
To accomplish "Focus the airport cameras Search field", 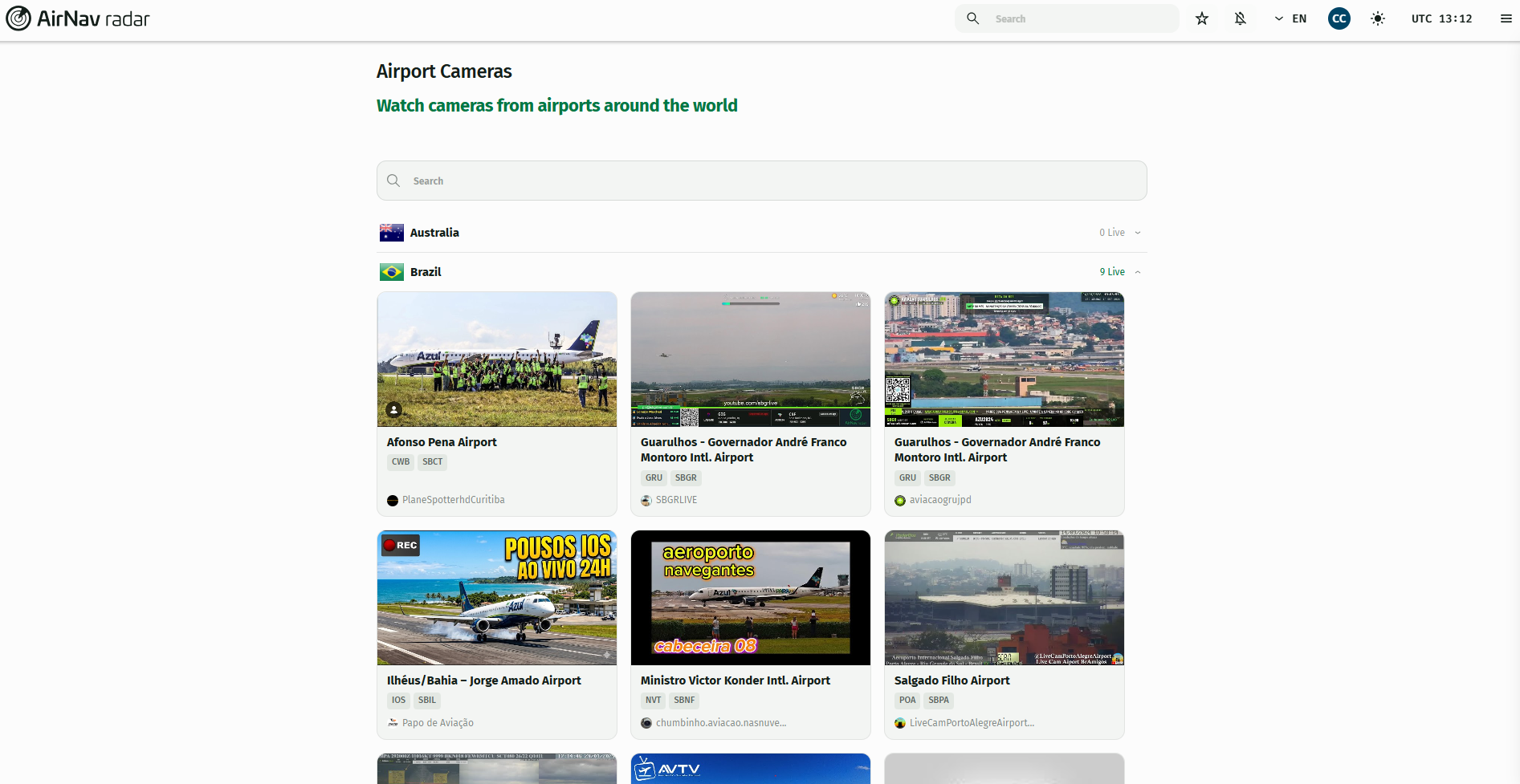I will point(761,181).
